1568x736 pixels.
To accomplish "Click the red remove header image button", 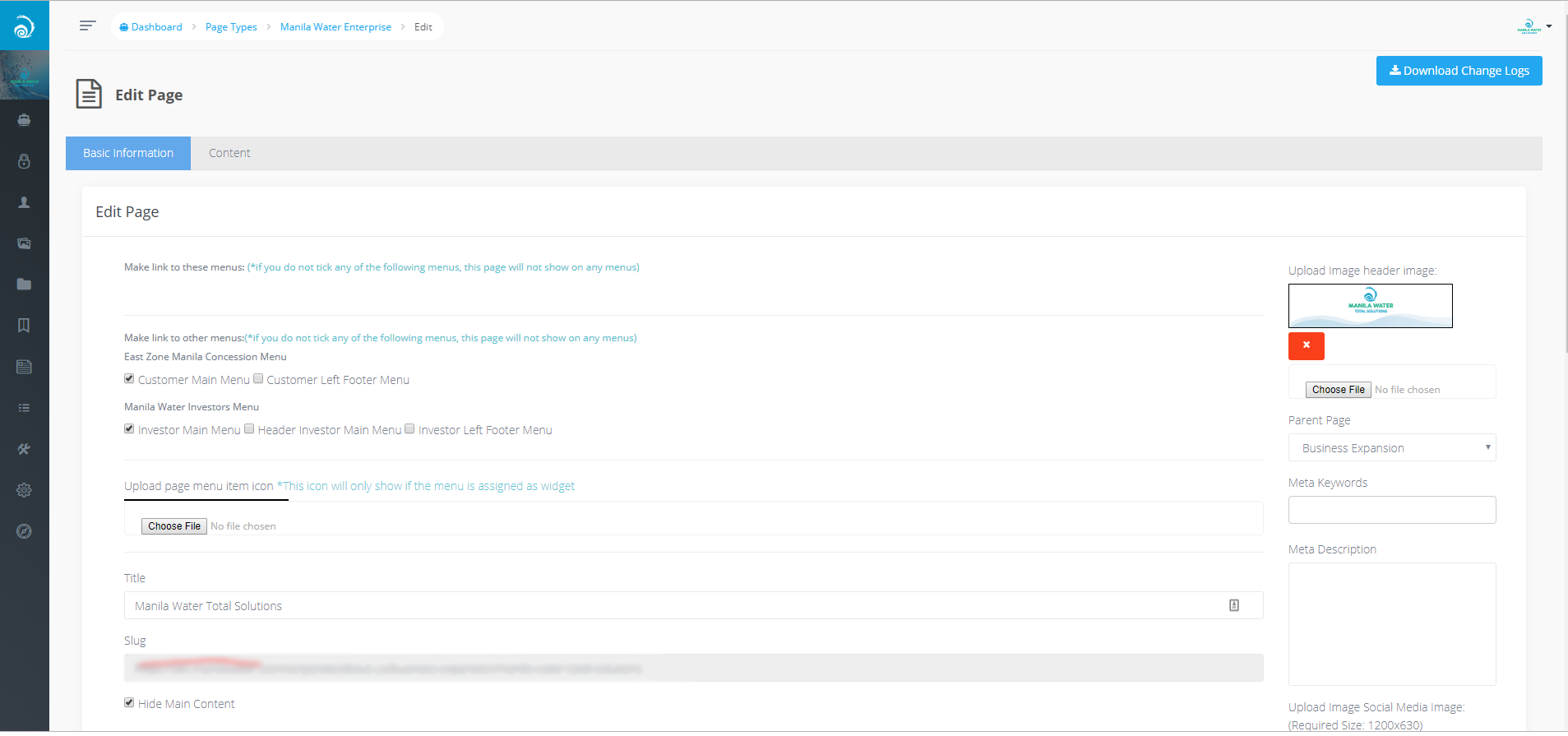I will click(1306, 346).
